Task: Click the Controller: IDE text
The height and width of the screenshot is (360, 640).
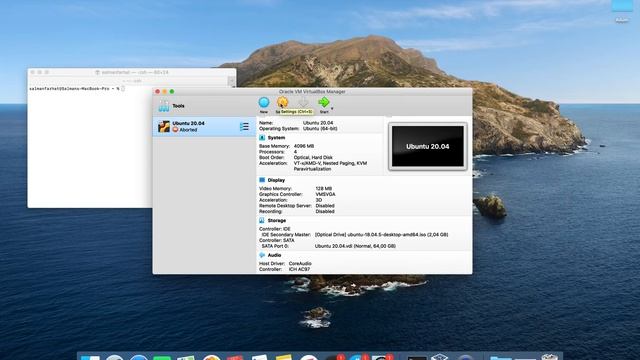Action: (274, 229)
